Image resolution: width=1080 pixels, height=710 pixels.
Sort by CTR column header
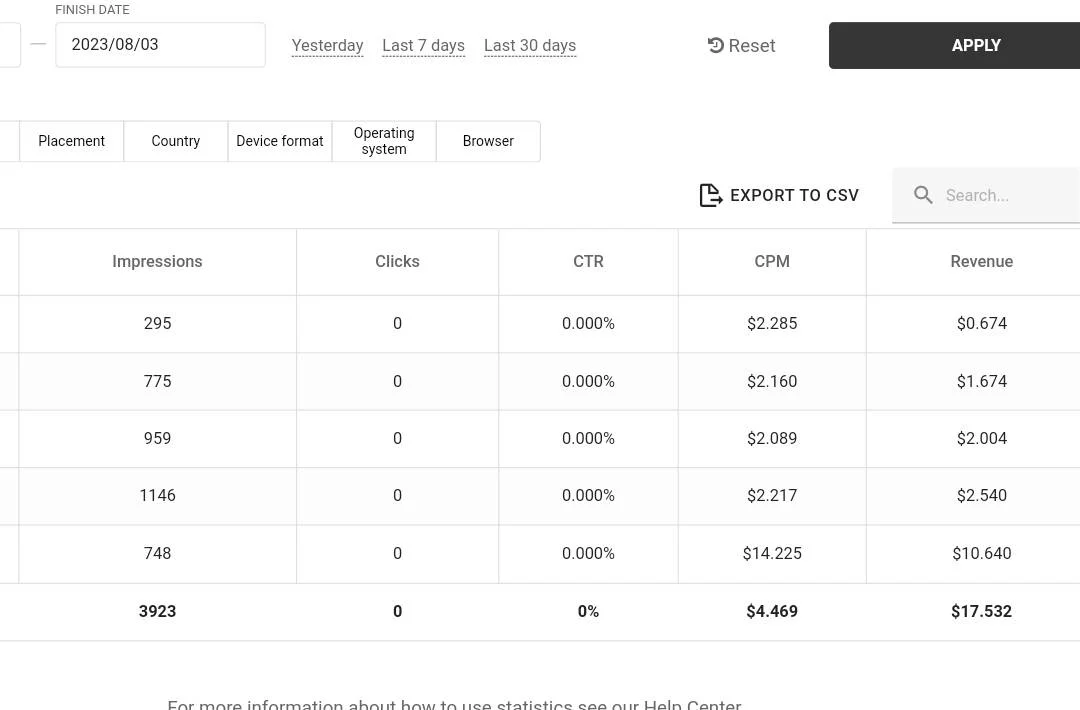[x=588, y=262]
